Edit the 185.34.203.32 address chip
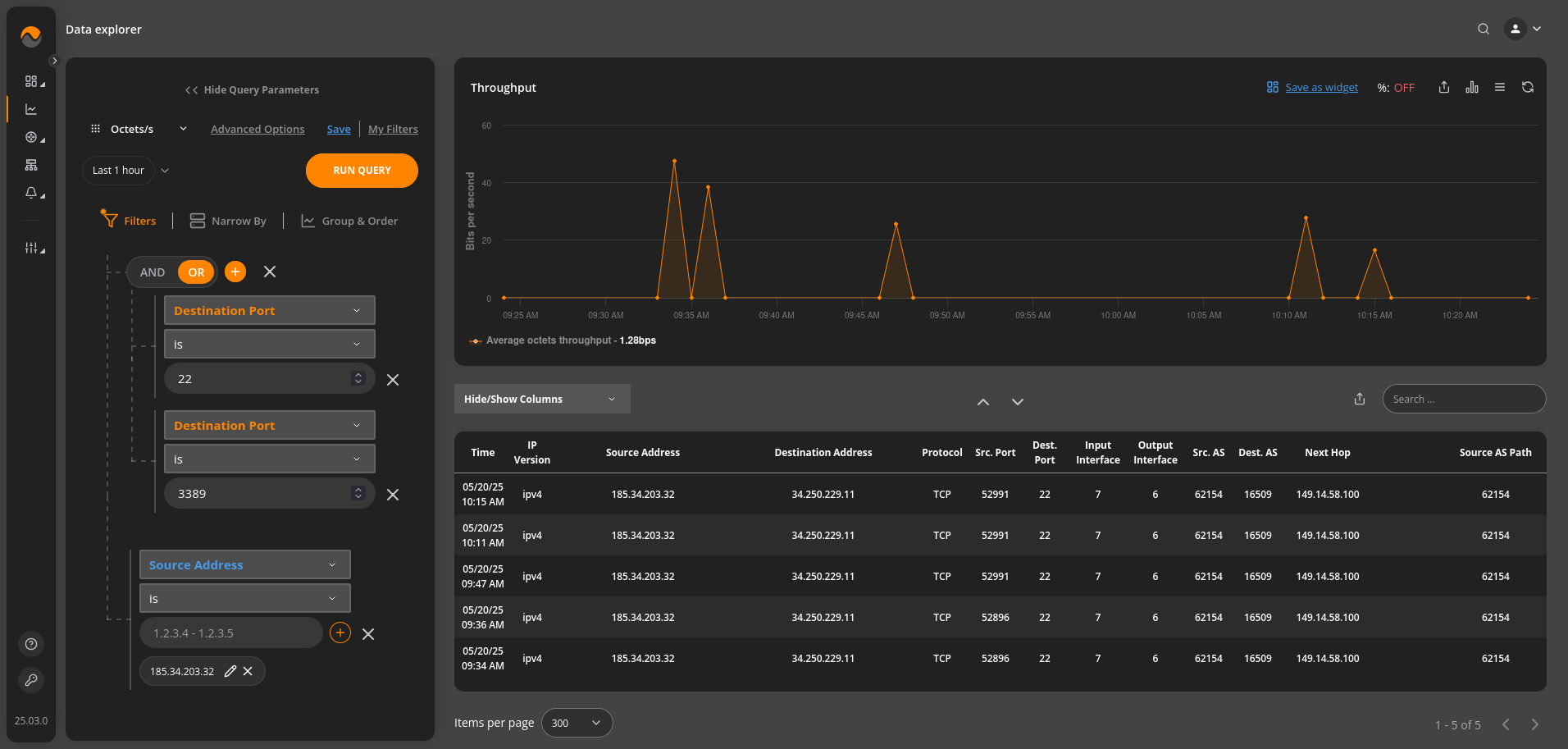The height and width of the screenshot is (749, 1568). coord(230,671)
